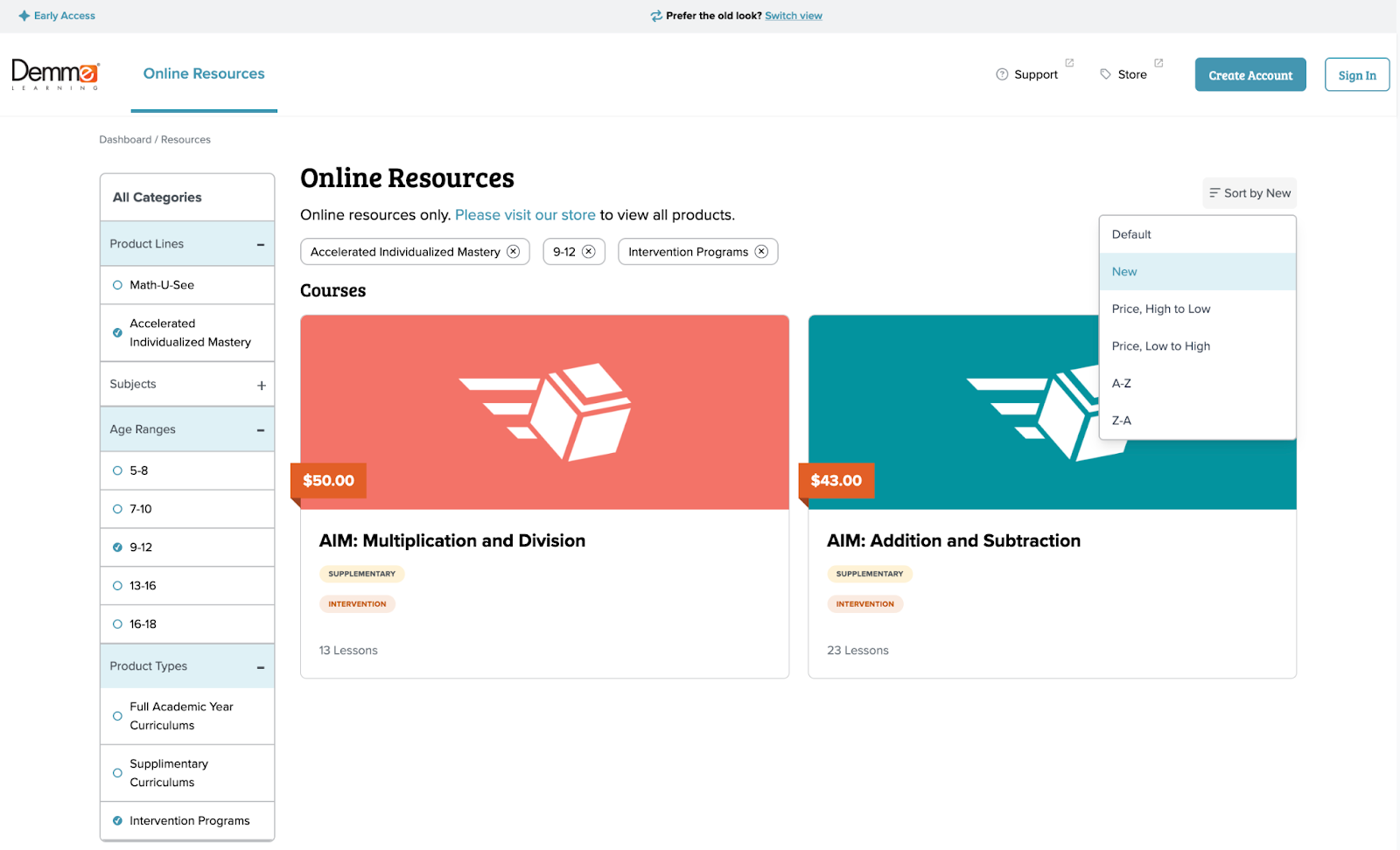Click Please visit our store link
The height and width of the screenshot is (850, 1400).
[525, 215]
